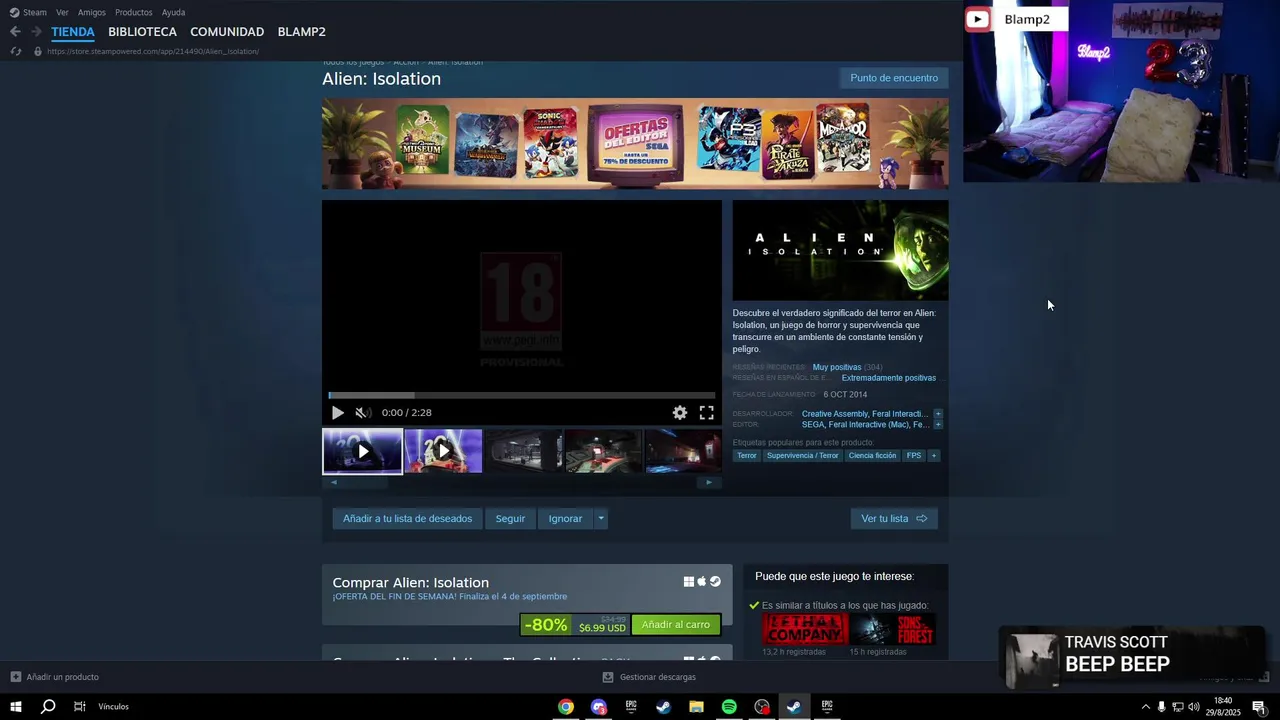Open the Amigos menu
Screen dimensions: 1280x720
point(92,12)
